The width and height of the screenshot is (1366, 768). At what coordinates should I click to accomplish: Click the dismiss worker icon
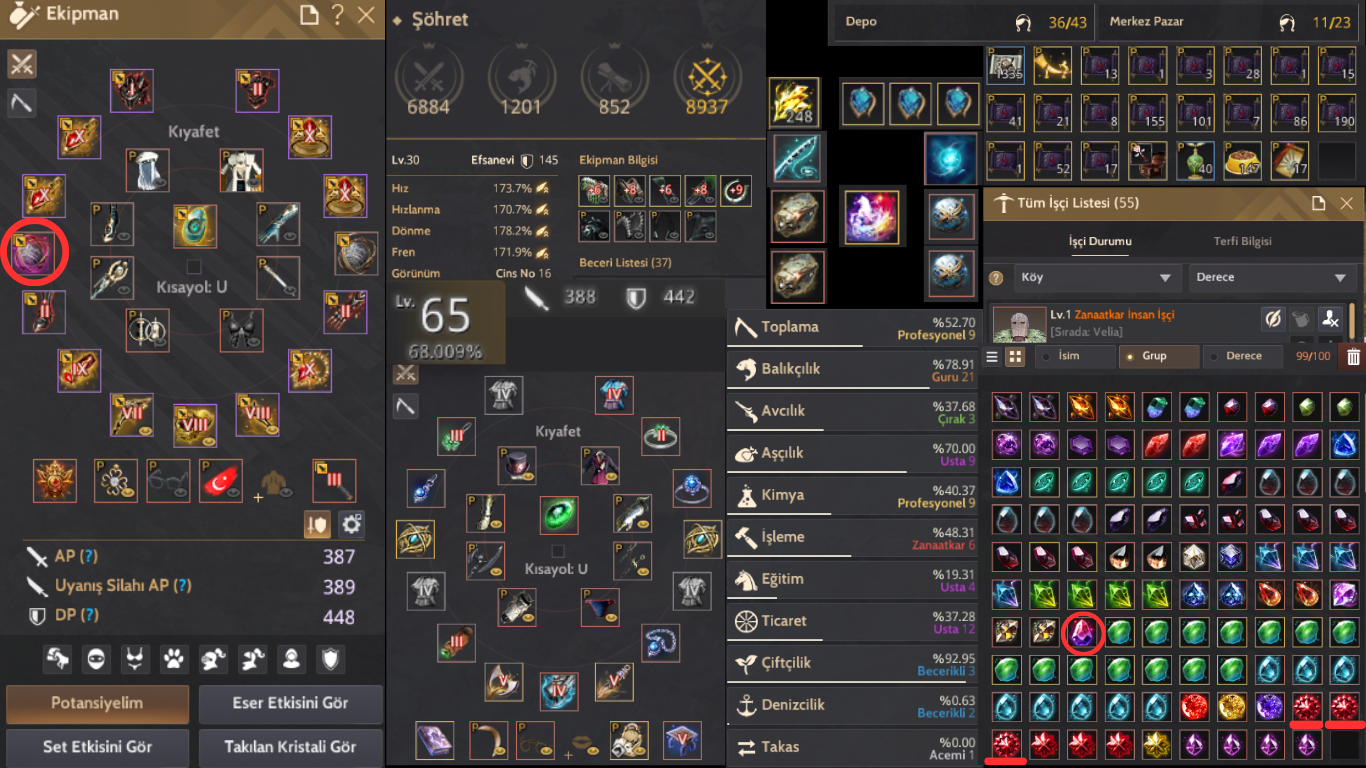click(1329, 318)
